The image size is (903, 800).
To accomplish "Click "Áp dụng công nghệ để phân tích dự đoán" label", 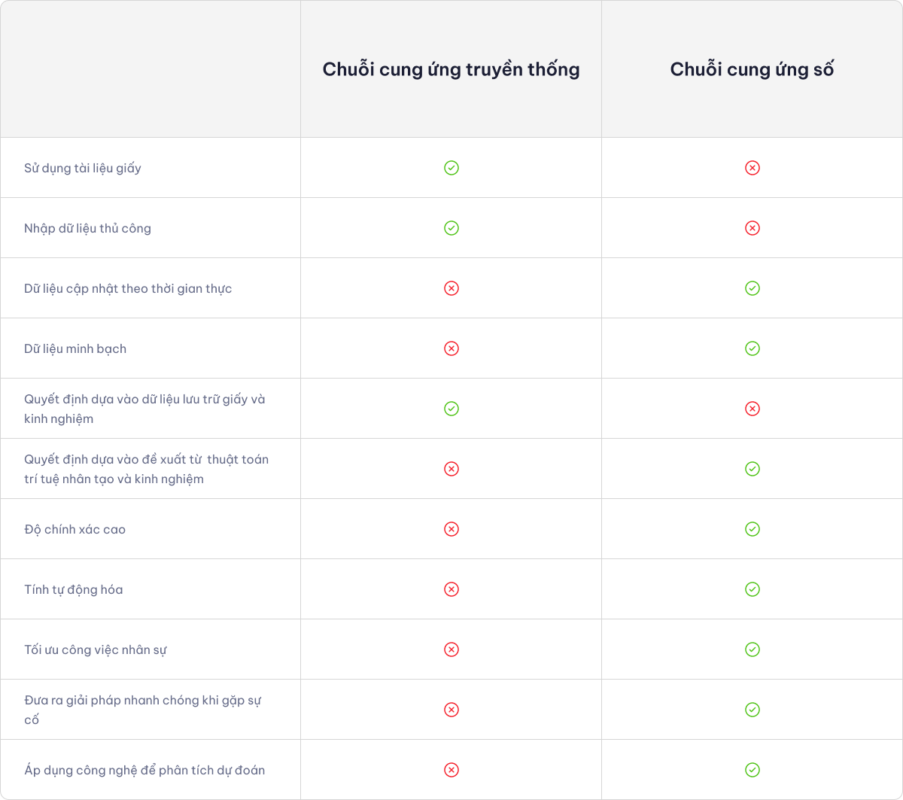I will coord(145,770).
